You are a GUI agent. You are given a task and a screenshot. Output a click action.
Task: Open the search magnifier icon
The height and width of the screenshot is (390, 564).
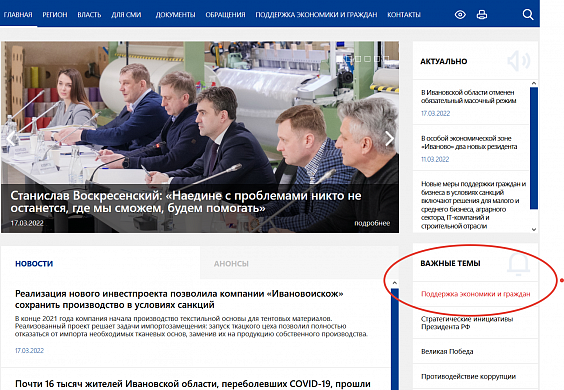click(x=528, y=15)
